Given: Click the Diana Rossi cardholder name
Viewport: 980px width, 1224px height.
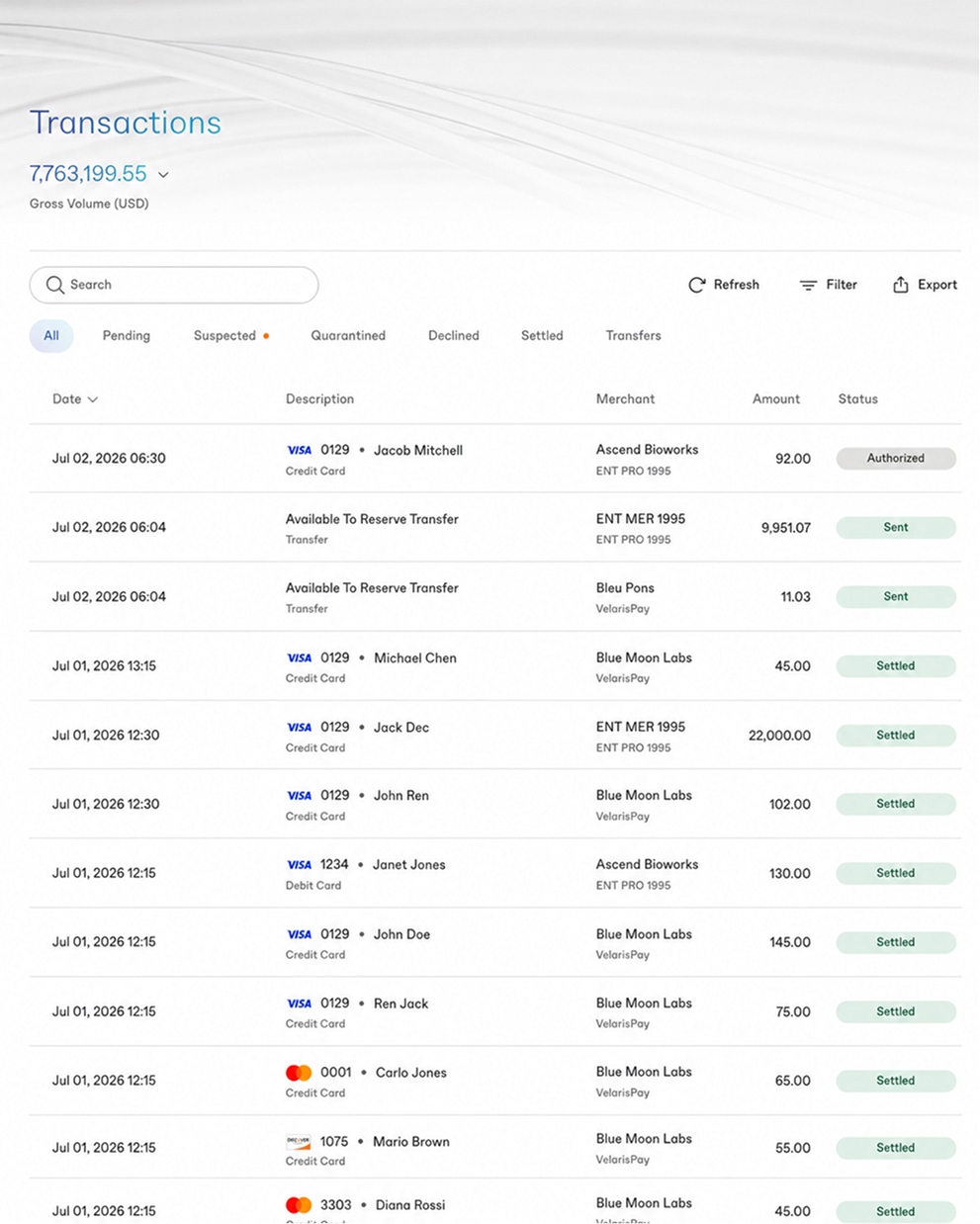Looking at the screenshot, I should tap(410, 1205).
